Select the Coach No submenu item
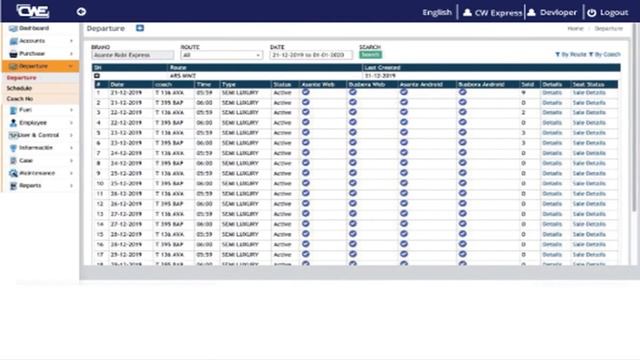 click(x=20, y=99)
